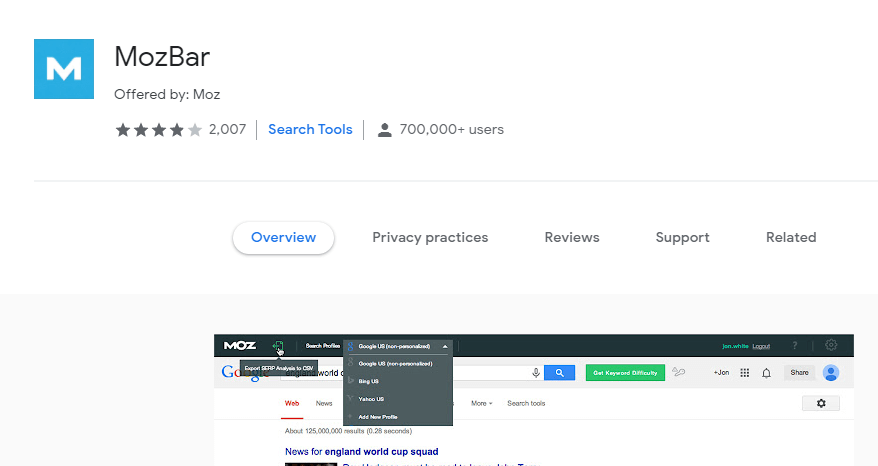Click the 'About 125,000,000 results' text

(x=348, y=431)
